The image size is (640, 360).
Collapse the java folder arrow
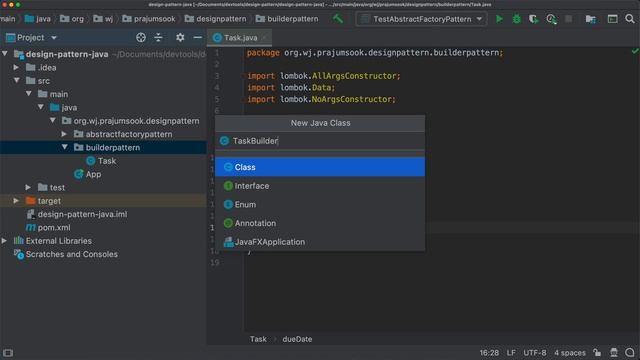(41, 107)
